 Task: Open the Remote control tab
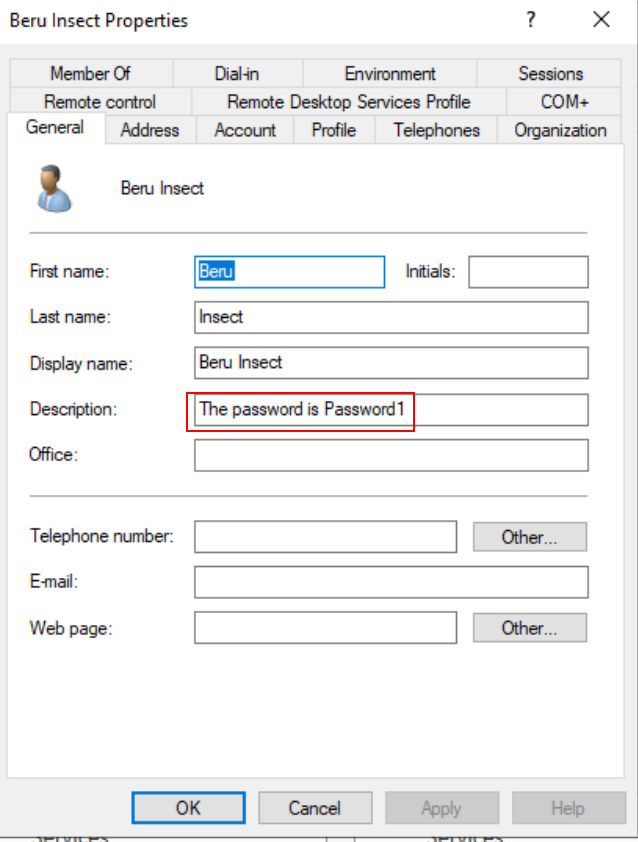[x=100, y=102]
